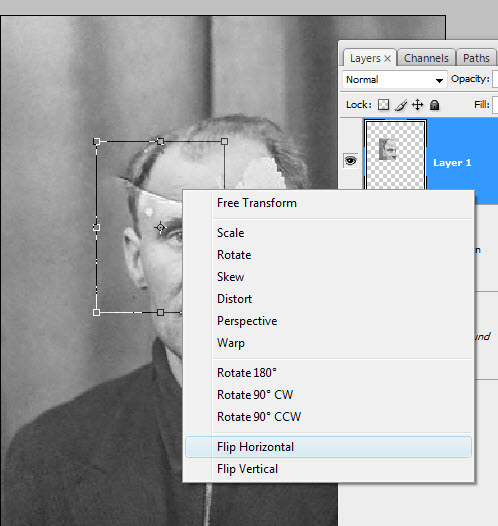
Task: Open the Normal blend mode dropdown
Action: (394, 80)
